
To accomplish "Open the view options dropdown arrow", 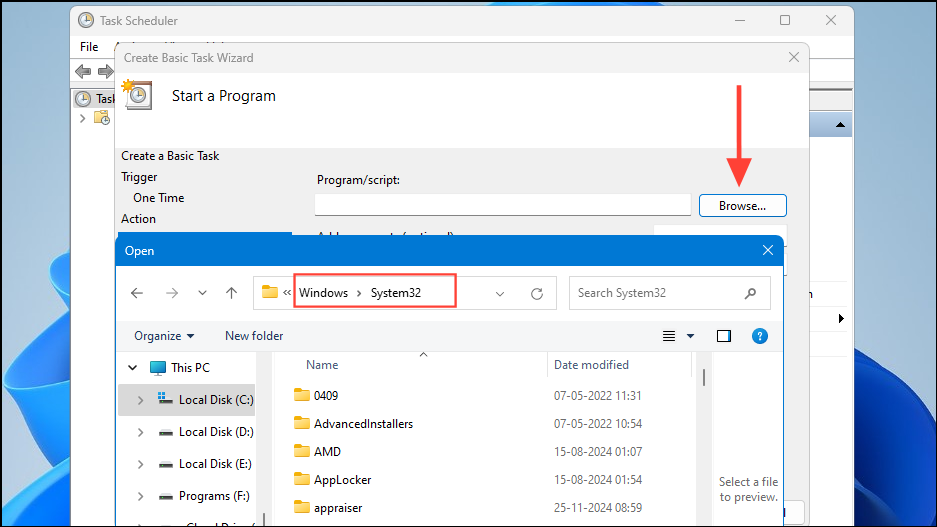I will pyautogui.click(x=690, y=336).
